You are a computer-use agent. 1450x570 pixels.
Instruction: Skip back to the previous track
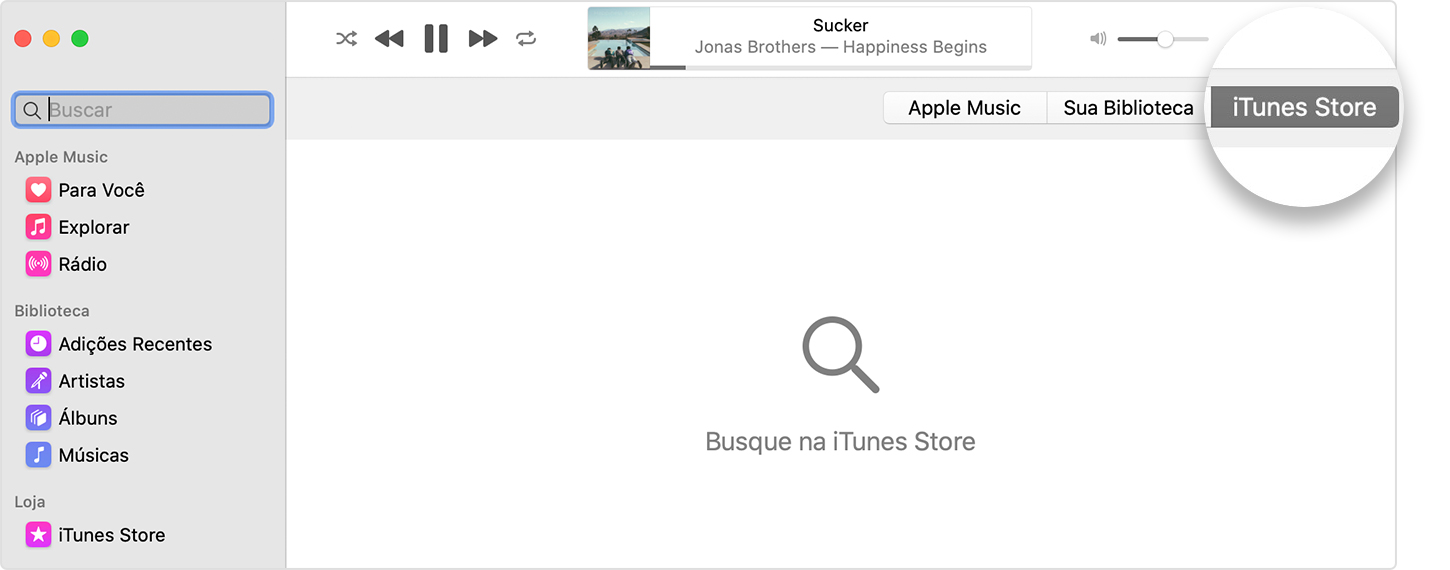pyautogui.click(x=389, y=39)
